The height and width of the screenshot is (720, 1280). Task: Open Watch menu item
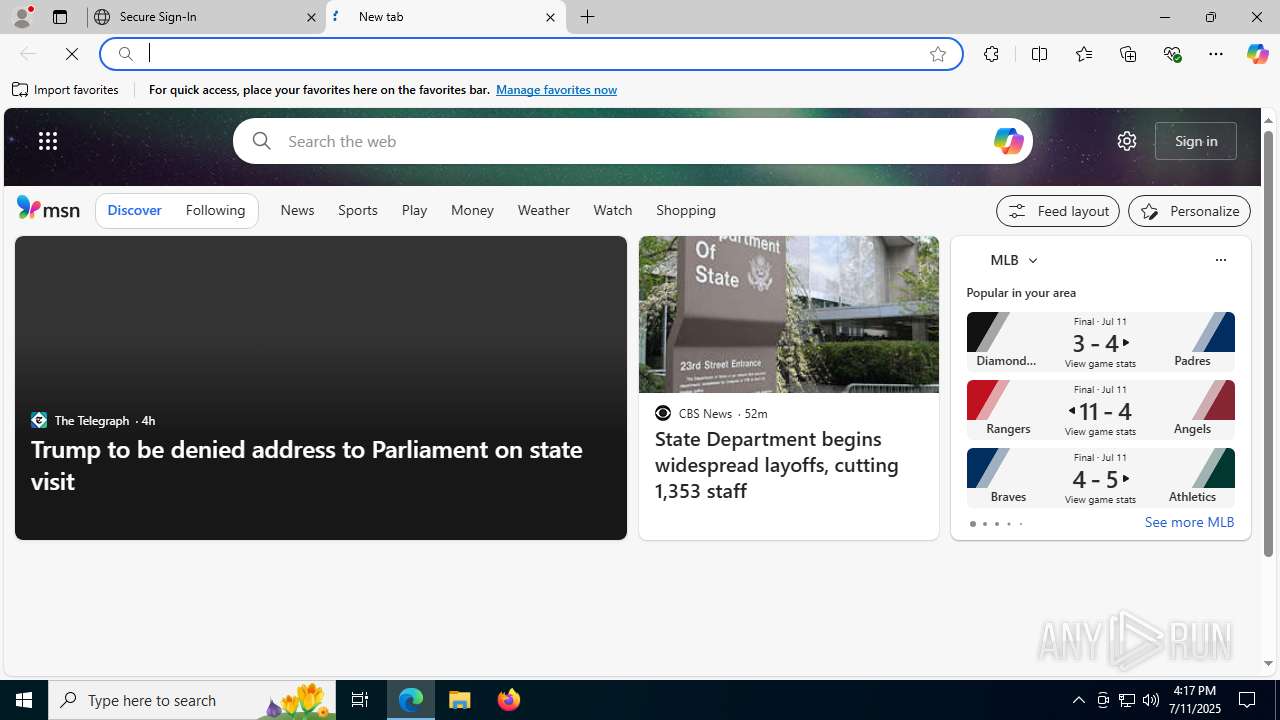point(613,211)
